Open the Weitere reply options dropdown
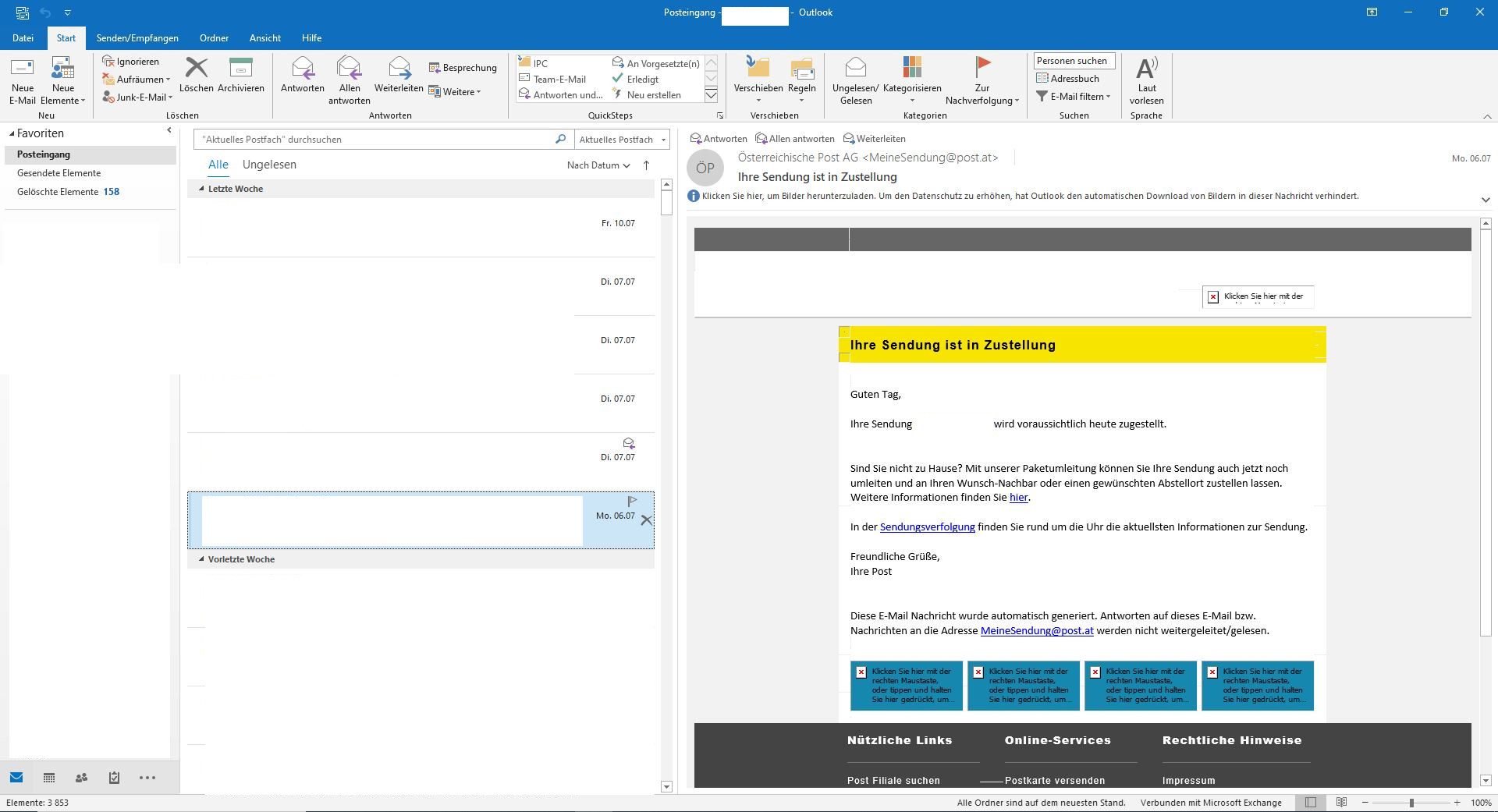1498x812 pixels. 455,92
